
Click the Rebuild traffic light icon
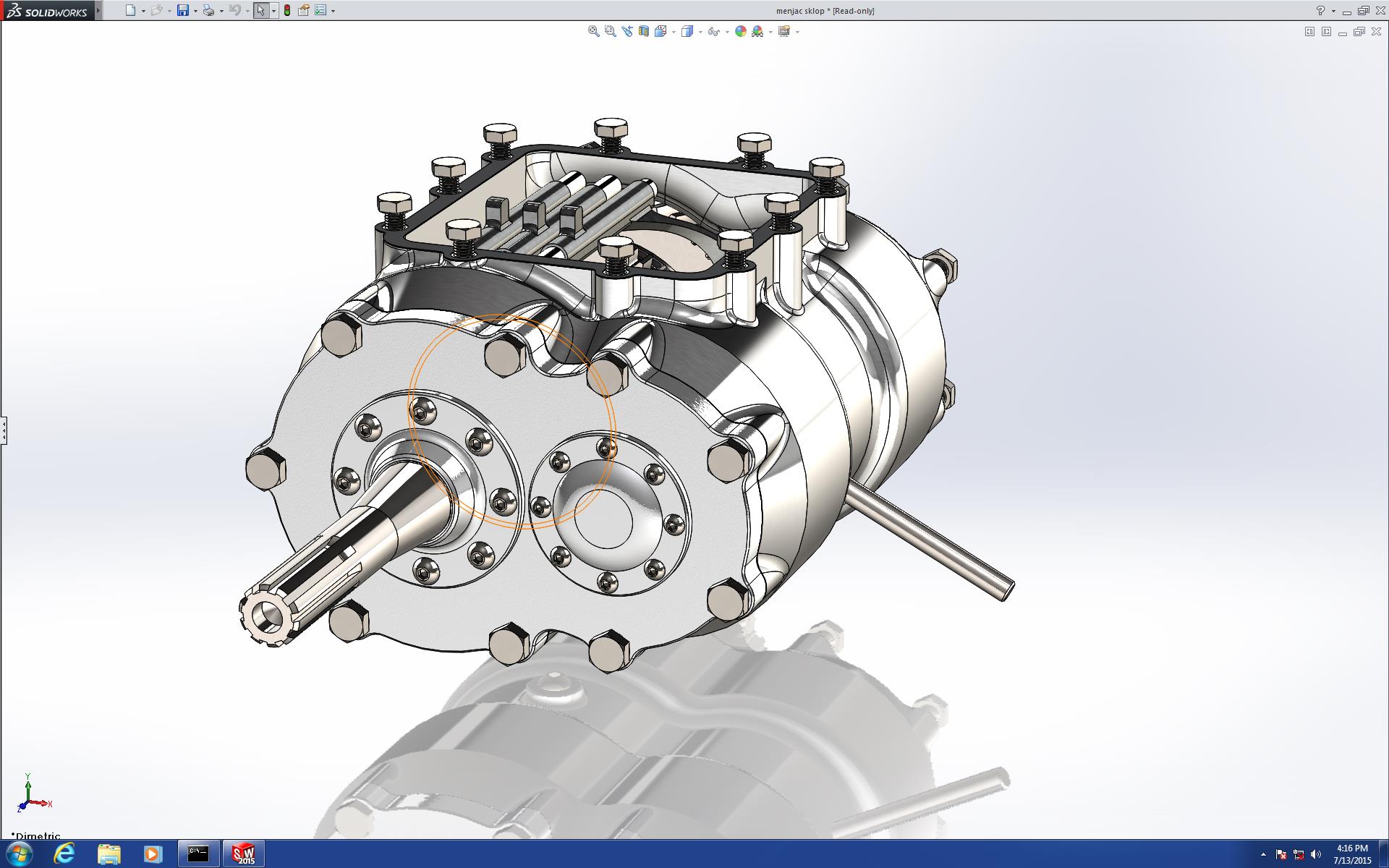tap(287, 10)
